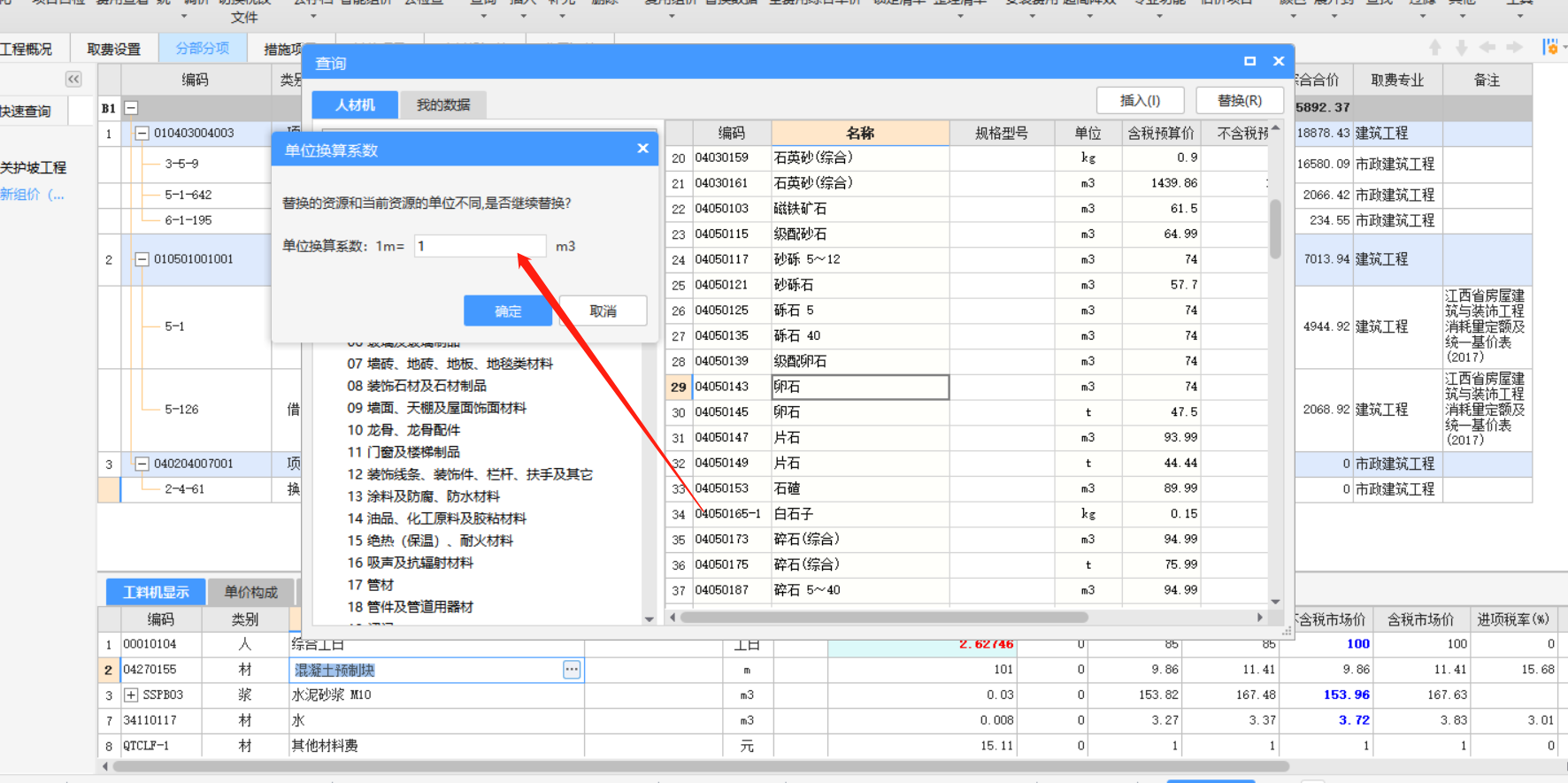Close the 单位换算系数 dialog
This screenshot has height=783, width=1568.
643,149
